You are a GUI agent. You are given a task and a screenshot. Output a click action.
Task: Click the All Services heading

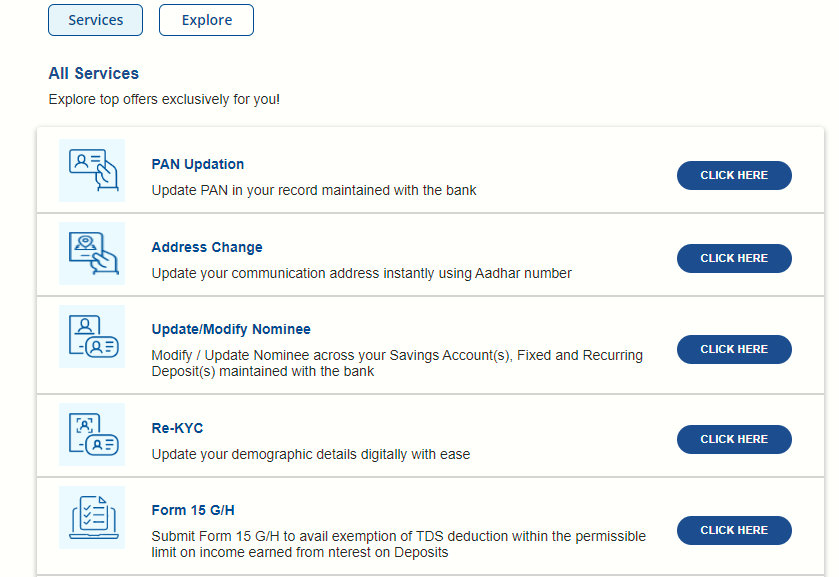click(x=94, y=73)
